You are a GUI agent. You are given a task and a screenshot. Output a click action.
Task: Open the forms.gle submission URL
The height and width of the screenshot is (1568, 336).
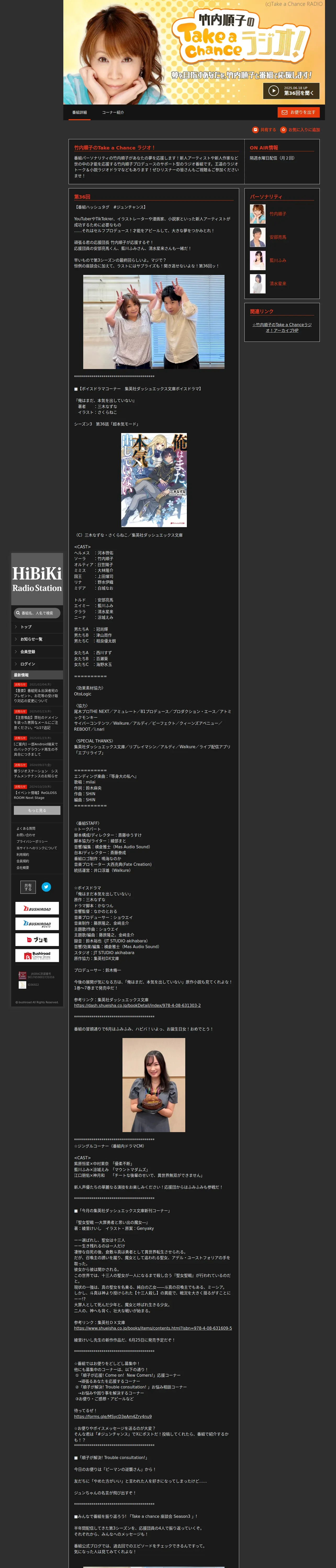coord(113,1416)
